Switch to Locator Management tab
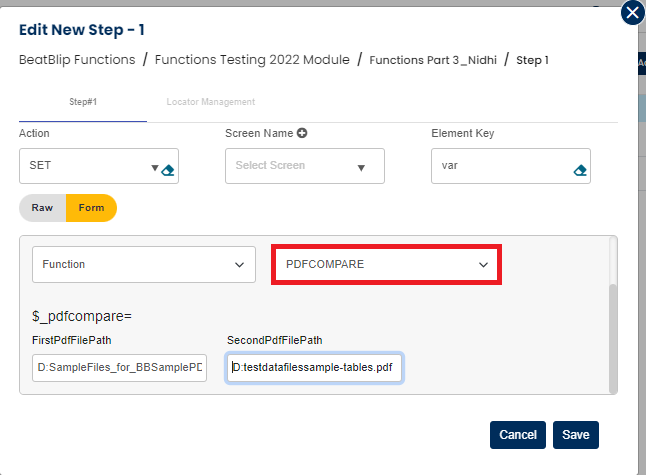This screenshot has width=646, height=475. click(x=211, y=102)
